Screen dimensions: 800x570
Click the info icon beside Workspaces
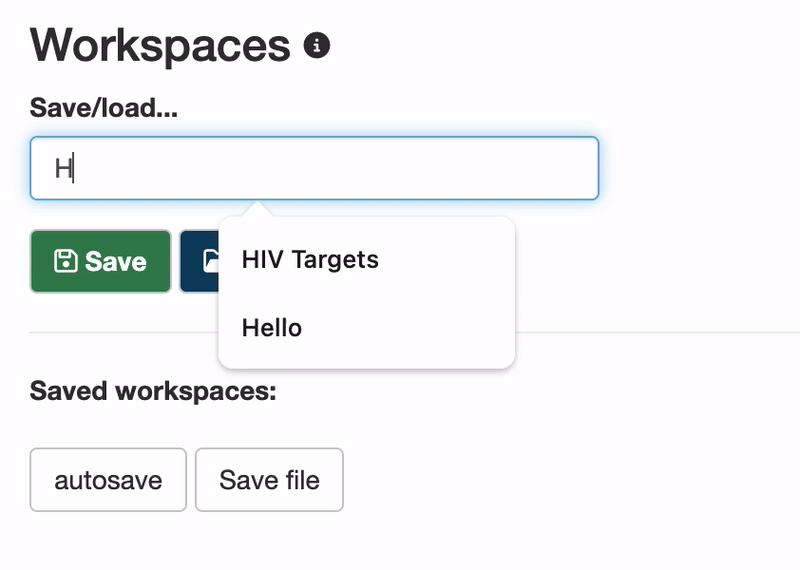click(x=317, y=45)
